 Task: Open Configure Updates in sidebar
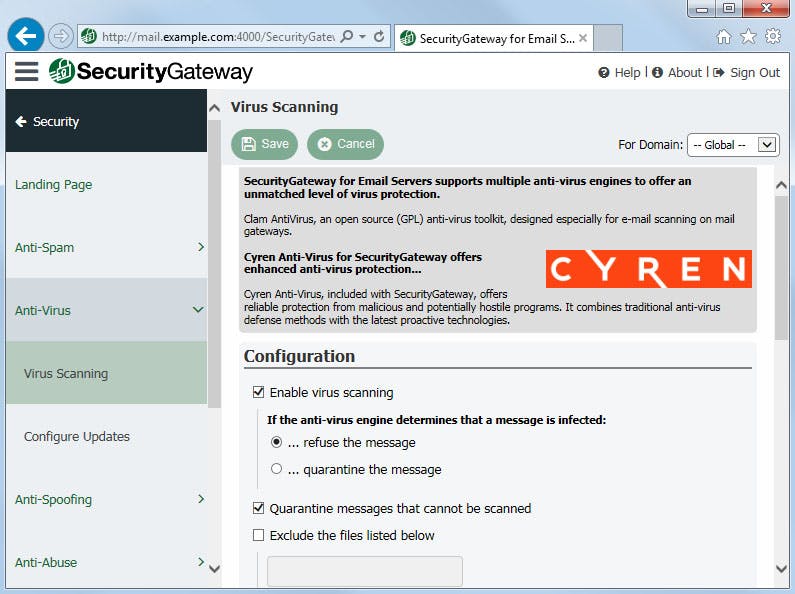(x=106, y=436)
